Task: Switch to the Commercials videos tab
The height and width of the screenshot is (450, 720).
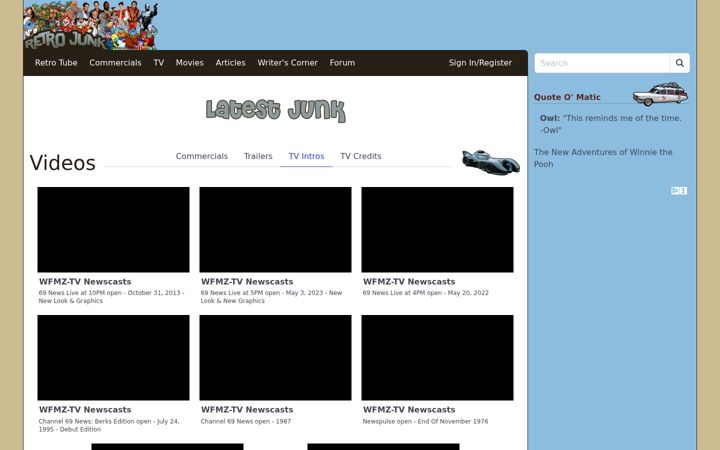Action: [x=202, y=156]
